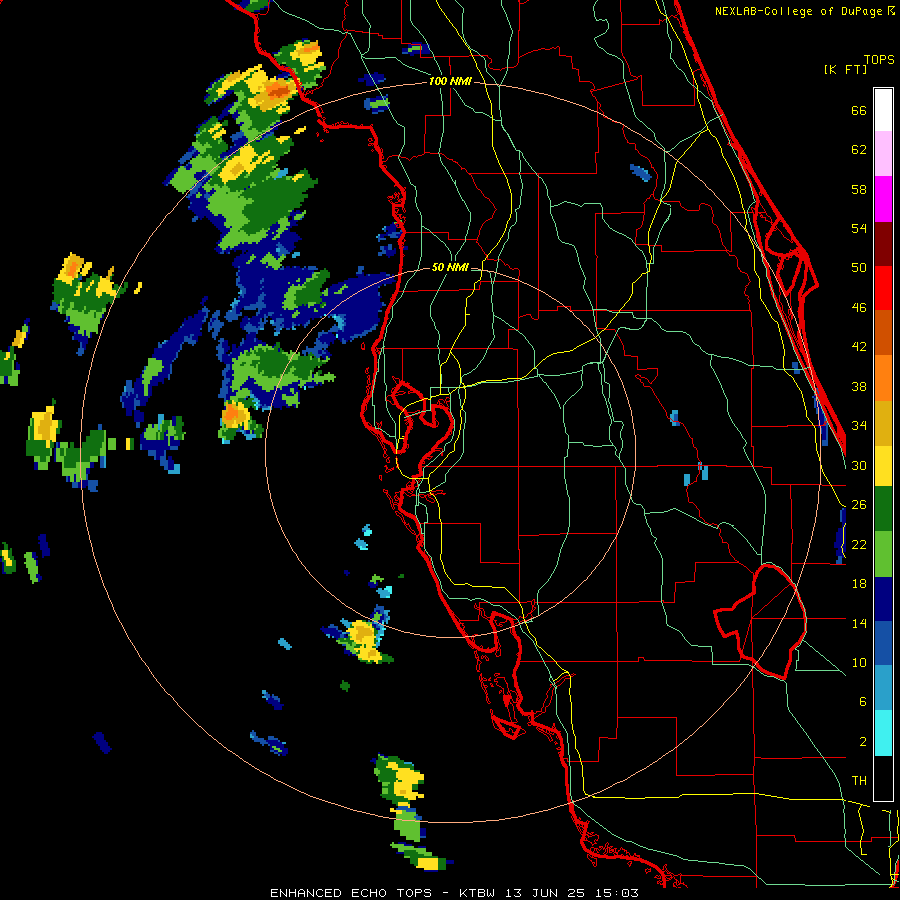The width and height of the screenshot is (900, 900).
Task: Click the white swatch at top of legend
Action: (x=883, y=110)
